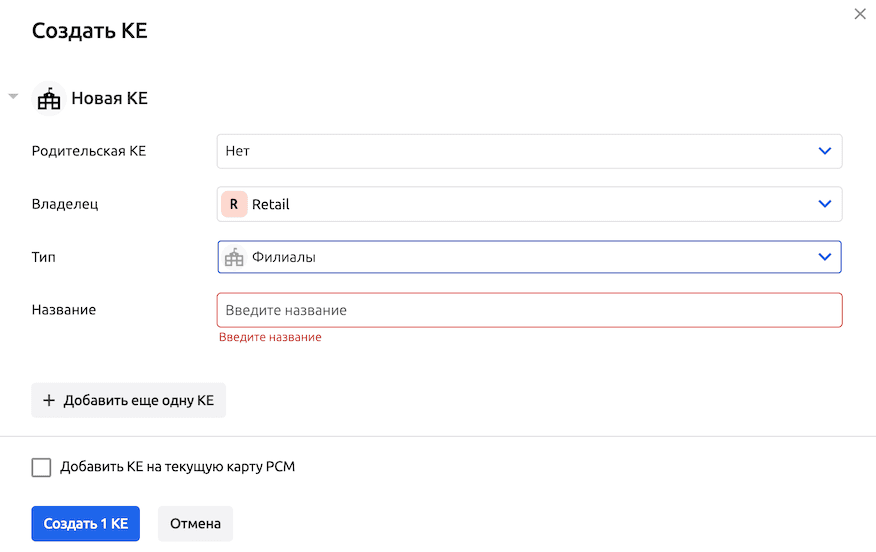This screenshot has height=552, width=876.
Task: Enable Добавить КЕ на текущую карту РСМ checkbox
Action: (x=41, y=467)
